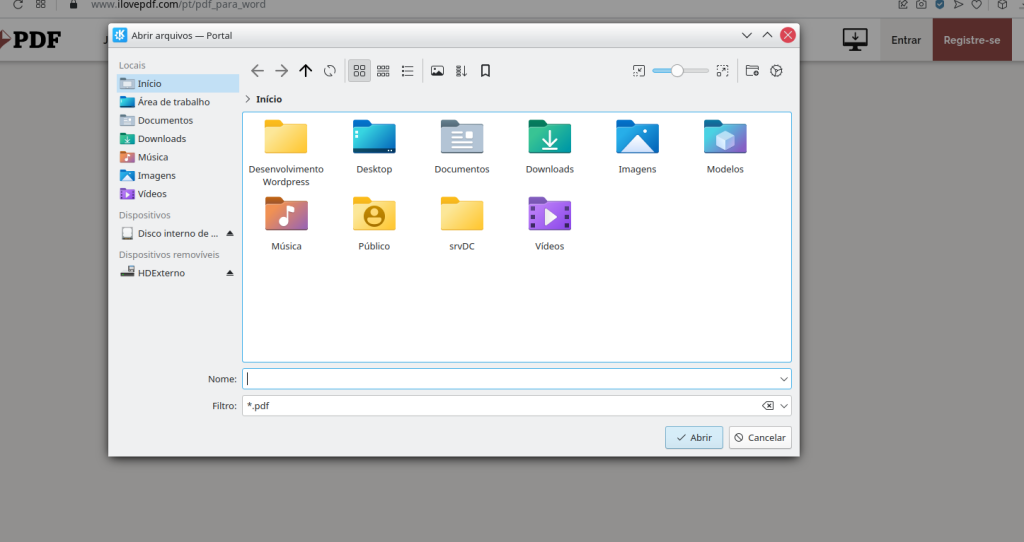Image resolution: width=1024 pixels, height=542 pixels.
Task: Select the Desktop folder icon
Action: tap(374, 146)
